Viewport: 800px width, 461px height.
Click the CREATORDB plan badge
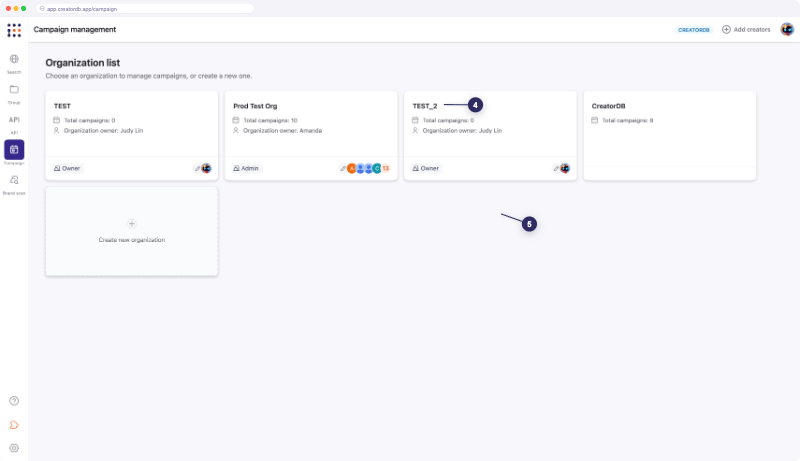(x=694, y=30)
